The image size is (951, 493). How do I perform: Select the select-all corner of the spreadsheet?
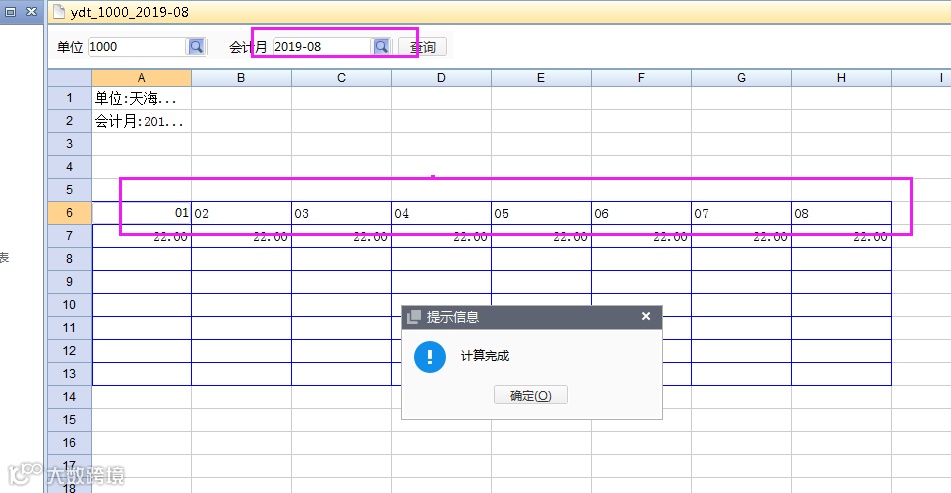70,78
